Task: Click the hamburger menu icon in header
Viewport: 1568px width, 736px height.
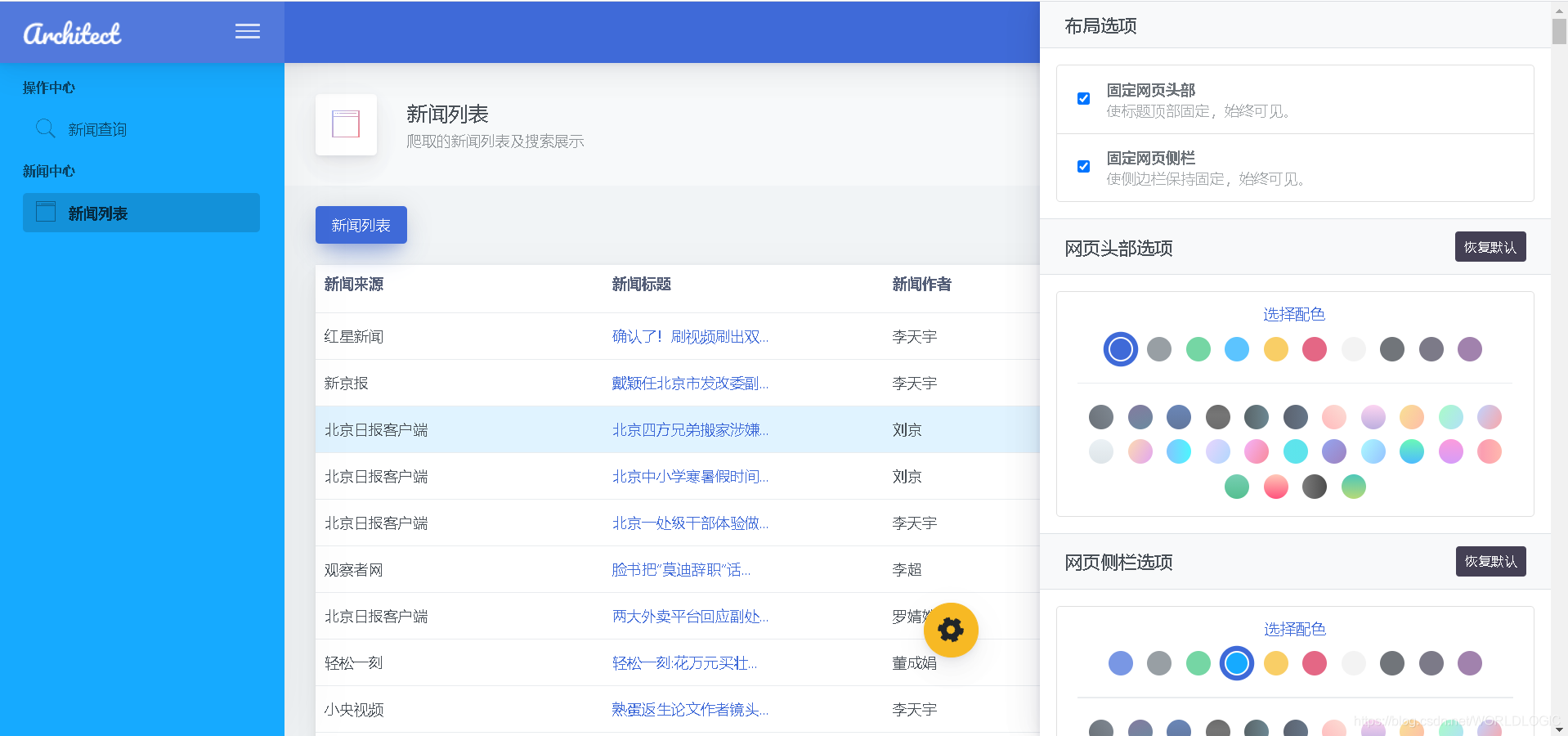Action: click(x=247, y=31)
